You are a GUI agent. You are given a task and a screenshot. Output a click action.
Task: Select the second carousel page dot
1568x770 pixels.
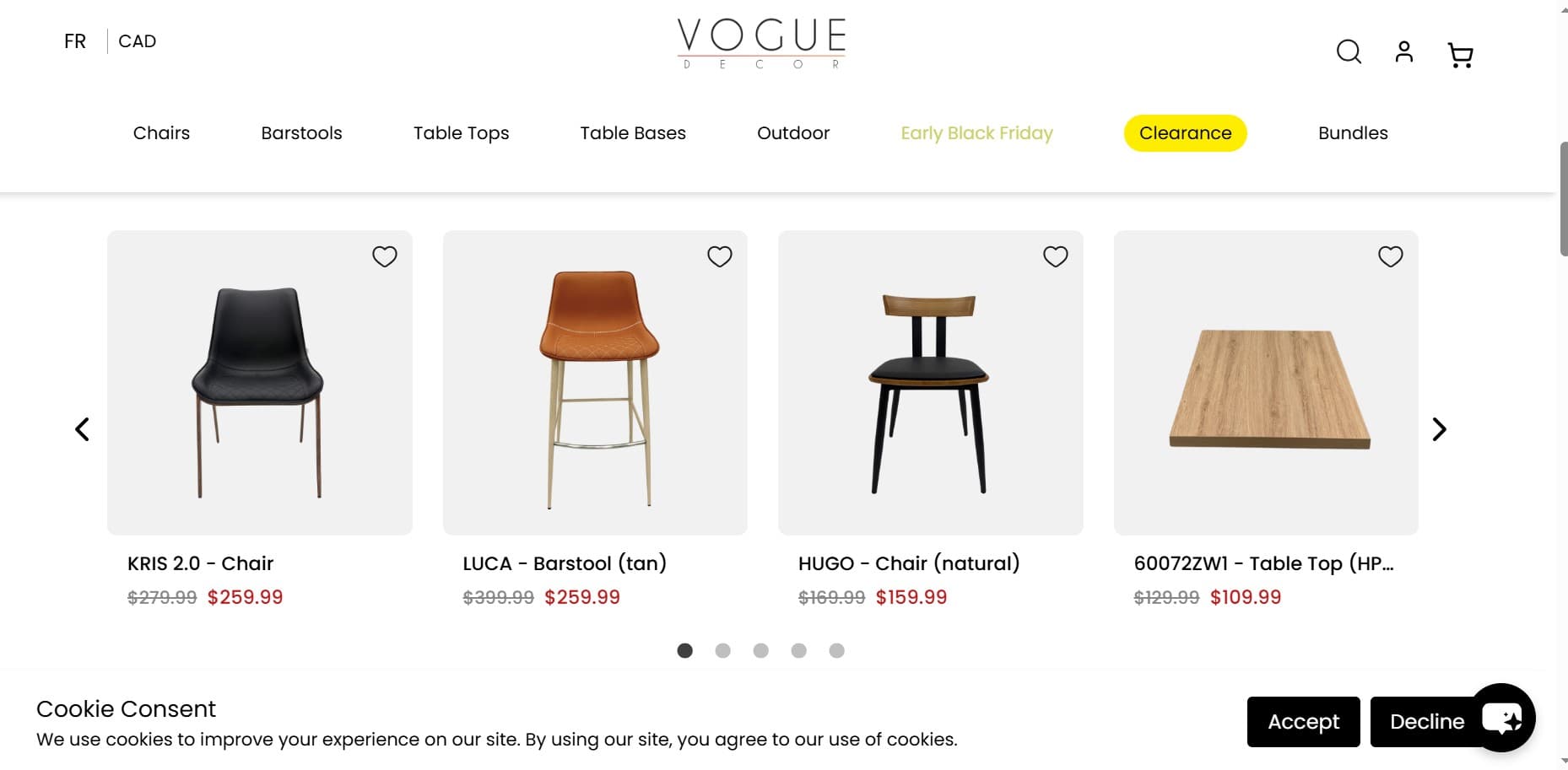[723, 650]
